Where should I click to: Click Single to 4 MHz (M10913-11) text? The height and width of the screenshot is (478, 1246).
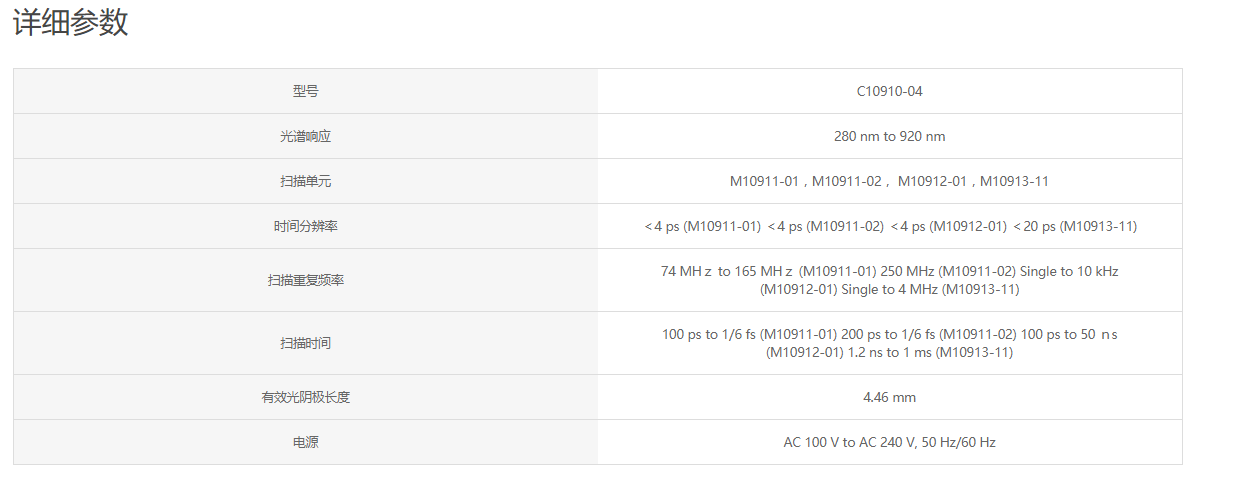coord(930,289)
